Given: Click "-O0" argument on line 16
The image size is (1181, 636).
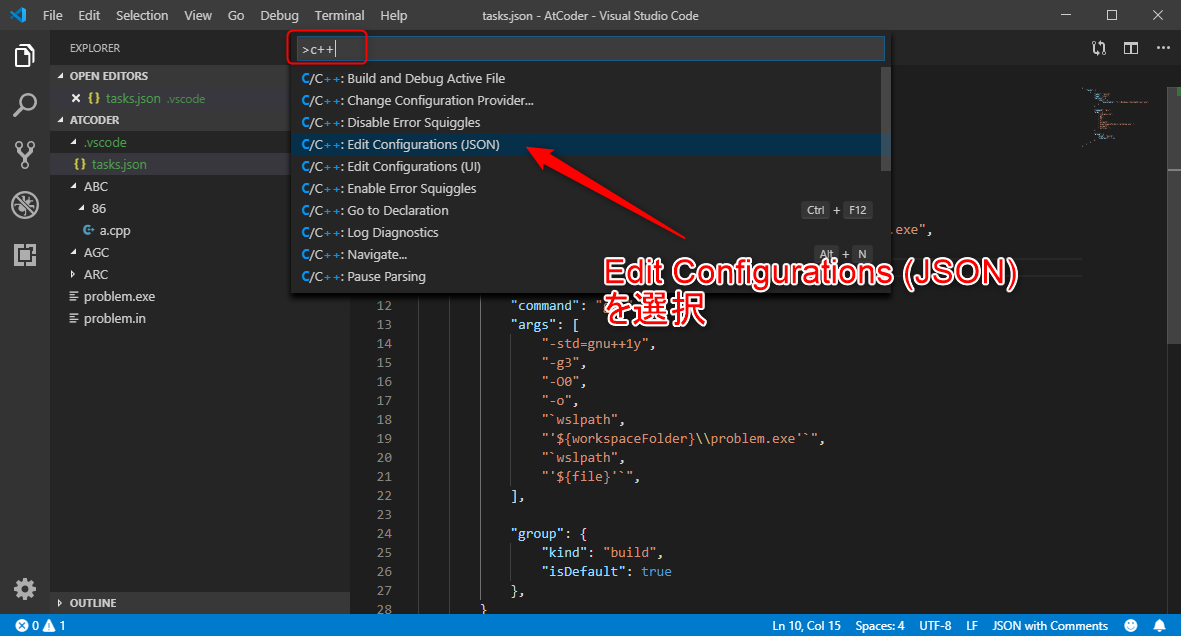Looking at the screenshot, I should pyautogui.click(x=560, y=381).
